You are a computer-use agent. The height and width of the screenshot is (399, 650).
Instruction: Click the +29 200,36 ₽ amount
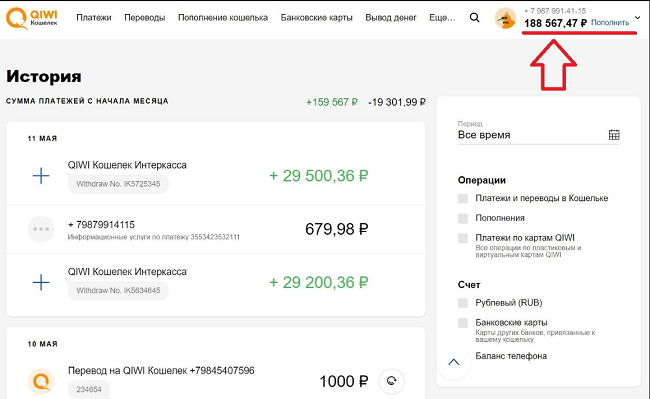click(318, 283)
